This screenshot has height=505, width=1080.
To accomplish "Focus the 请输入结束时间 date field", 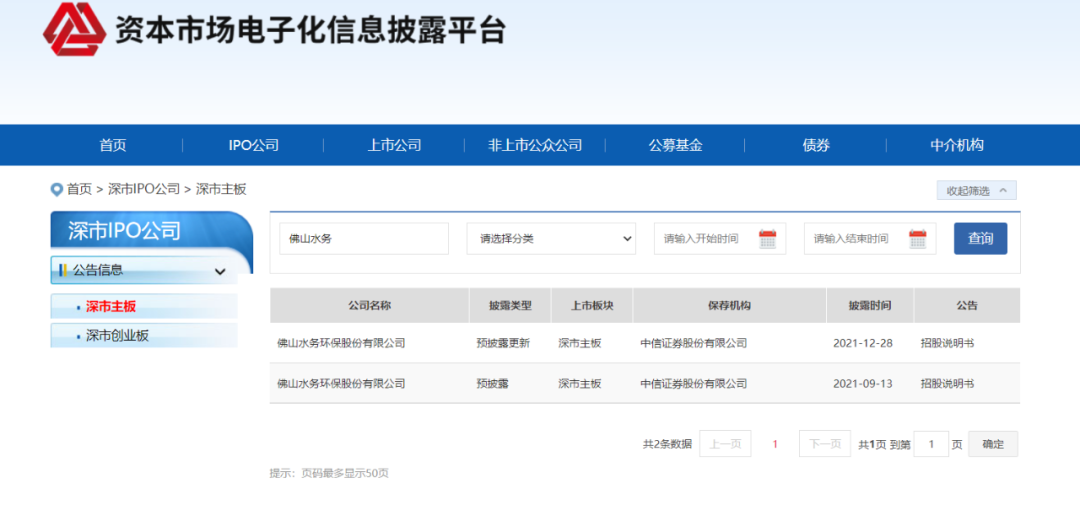I will 870,238.
